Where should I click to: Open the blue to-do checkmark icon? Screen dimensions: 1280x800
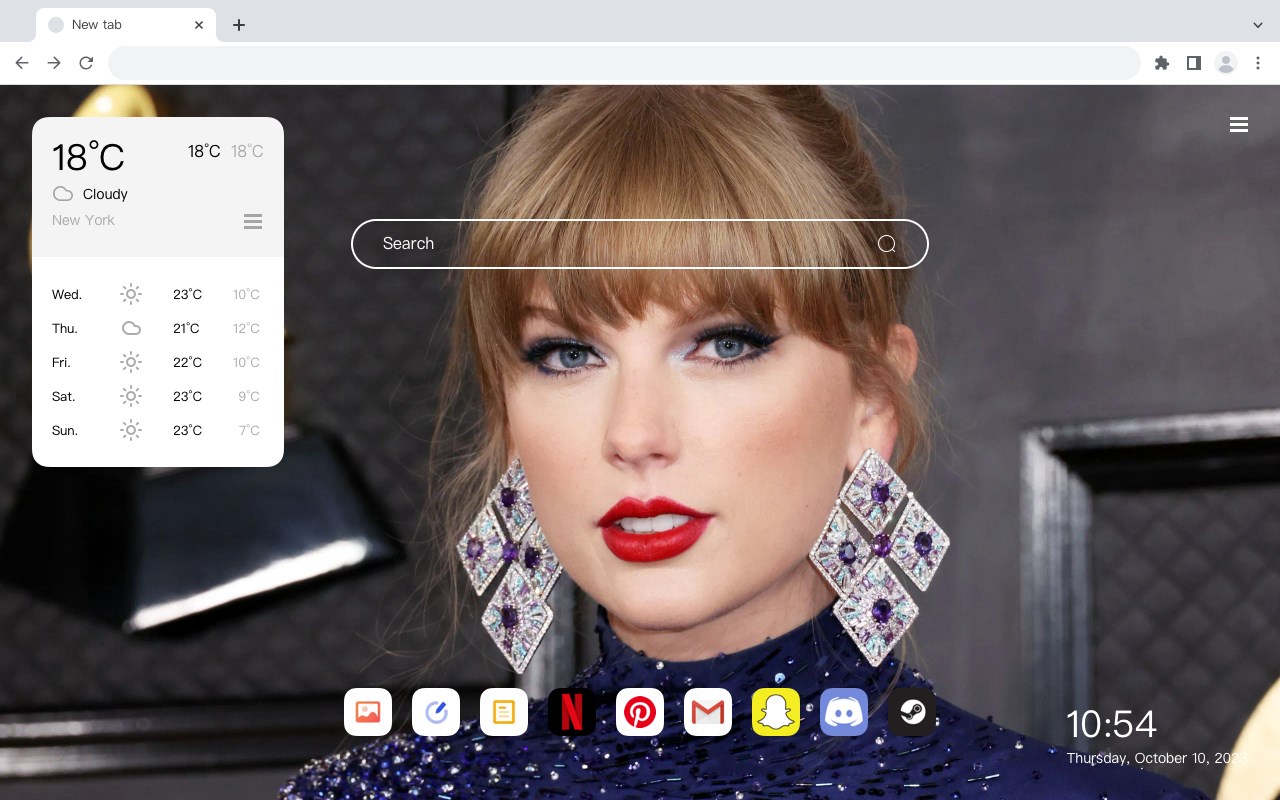(436, 712)
